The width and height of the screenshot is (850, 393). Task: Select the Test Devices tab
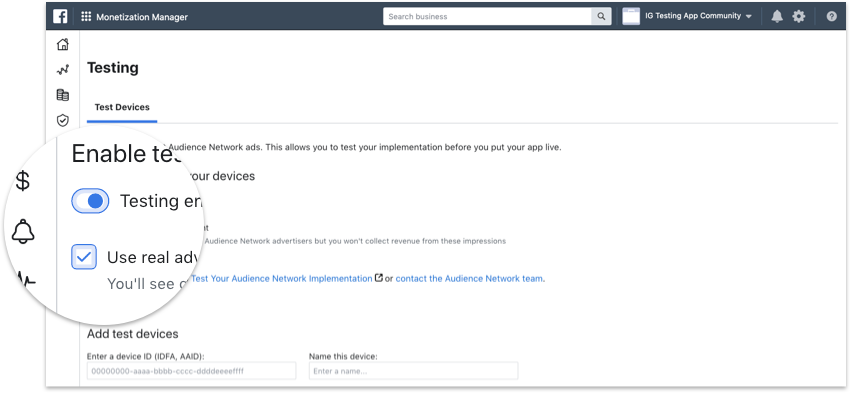coord(122,107)
